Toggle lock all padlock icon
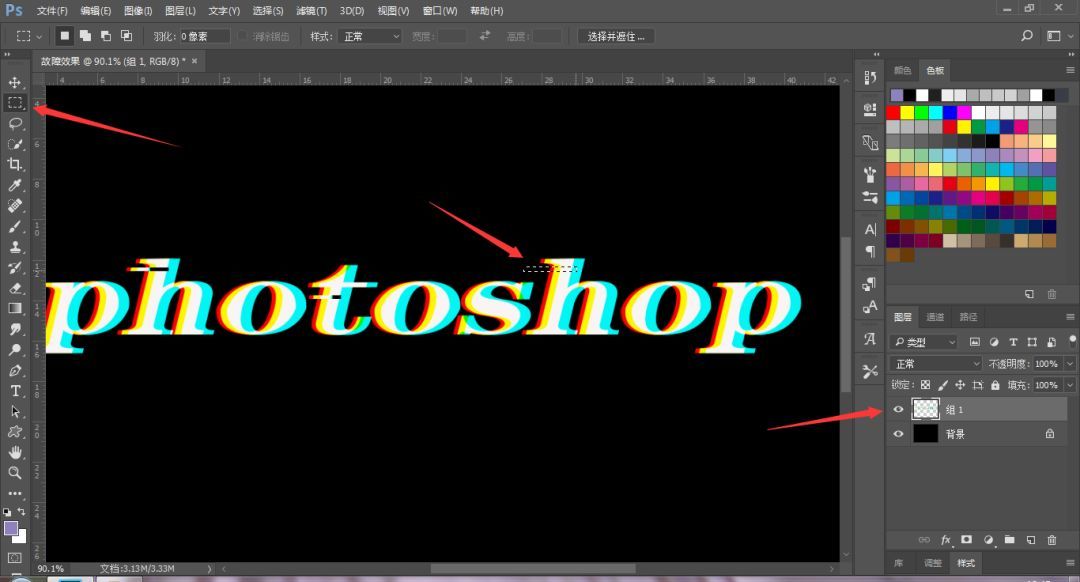Viewport: 1080px width, 582px height. (x=995, y=385)
